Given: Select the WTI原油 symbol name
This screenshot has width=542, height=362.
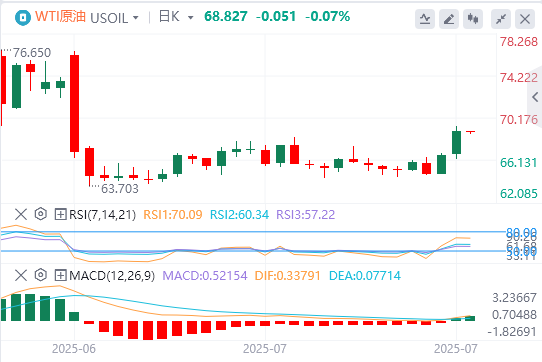Looking at the screenshot, I should pos(60,17).
